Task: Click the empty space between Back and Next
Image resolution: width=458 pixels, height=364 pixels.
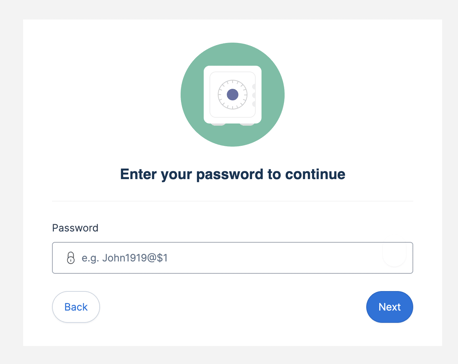Action: [x=233, y=307]
